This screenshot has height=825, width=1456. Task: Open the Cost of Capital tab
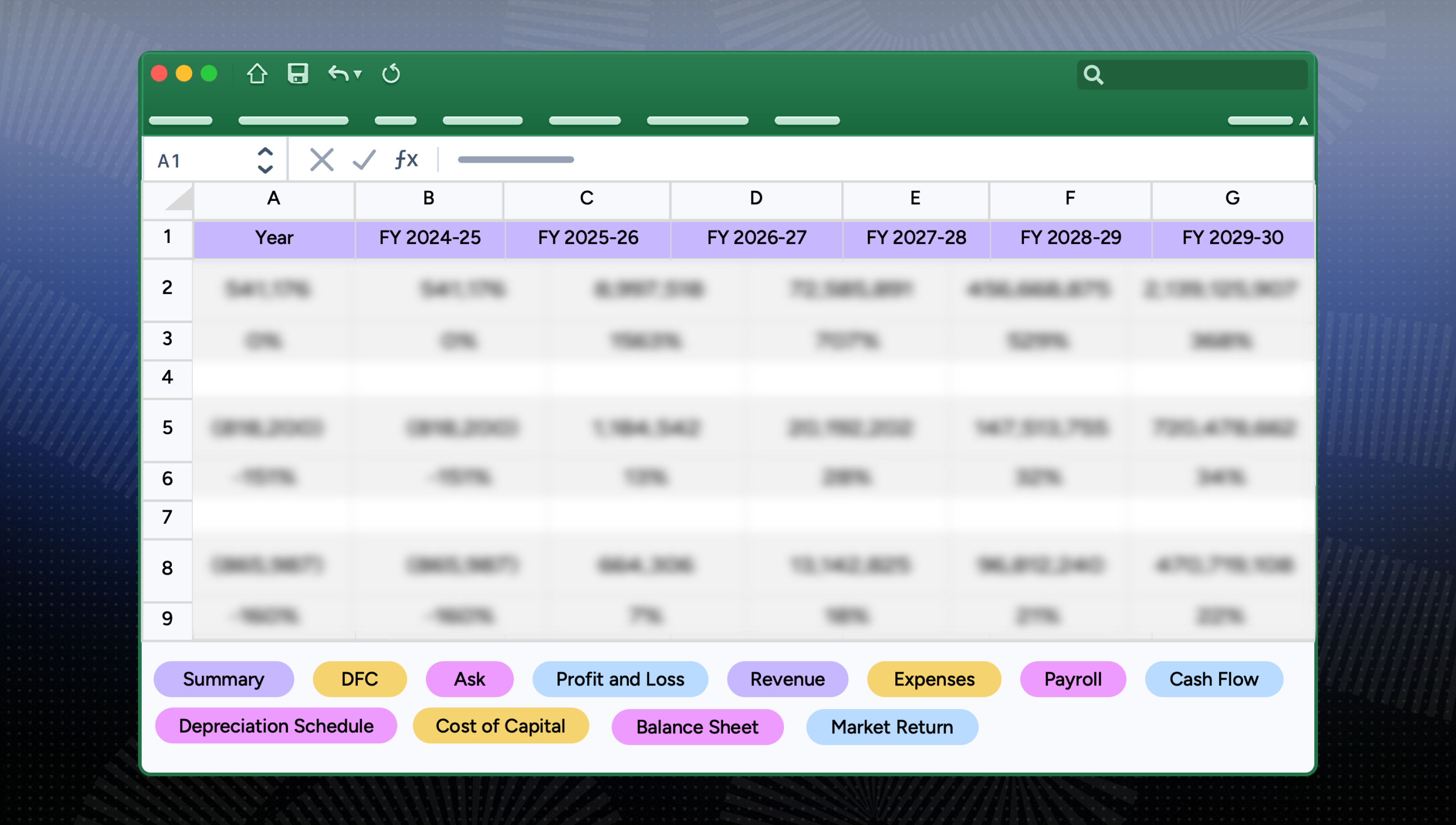(501, 726)
